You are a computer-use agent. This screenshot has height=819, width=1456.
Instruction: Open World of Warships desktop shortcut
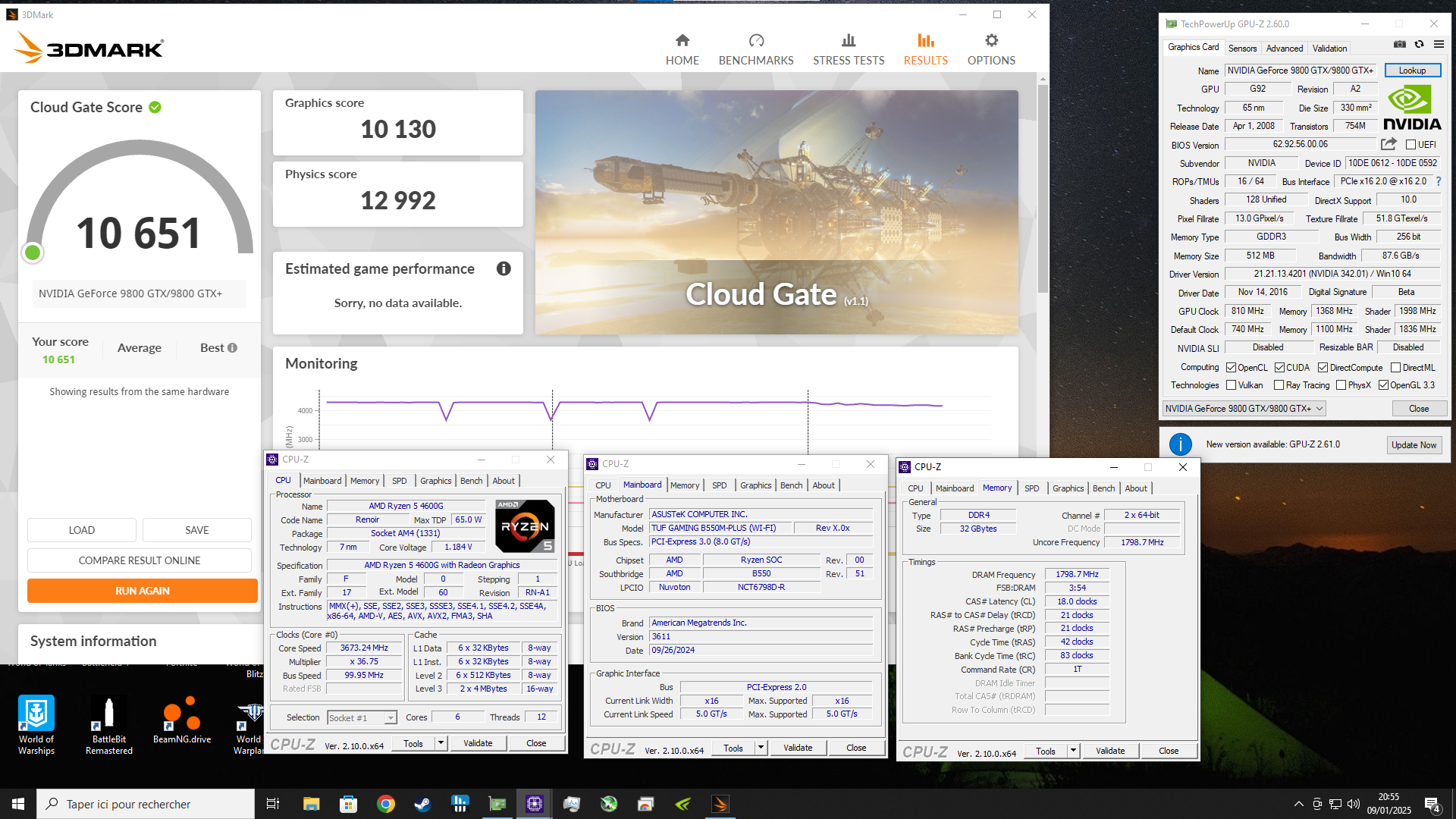coord(36,725)
